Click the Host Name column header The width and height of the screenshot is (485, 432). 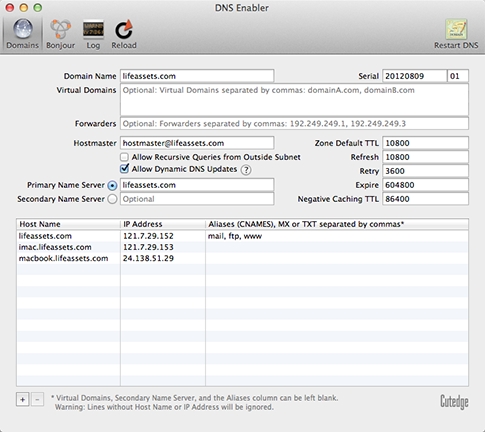[68, 224]
